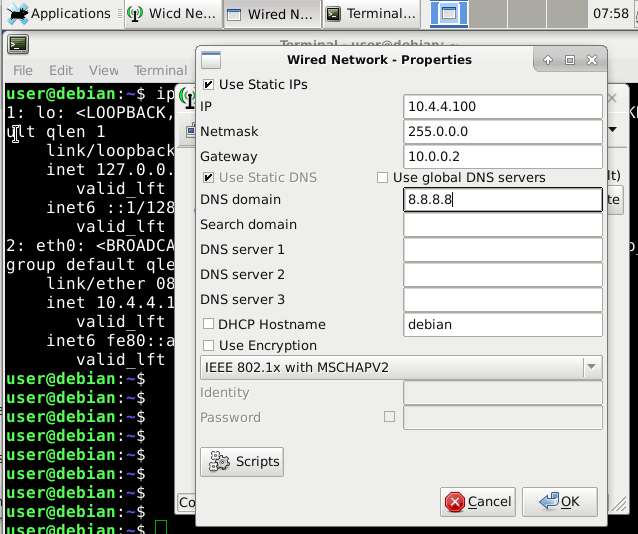Toggle Use Static DNS checkbox

tap(208, 177)
